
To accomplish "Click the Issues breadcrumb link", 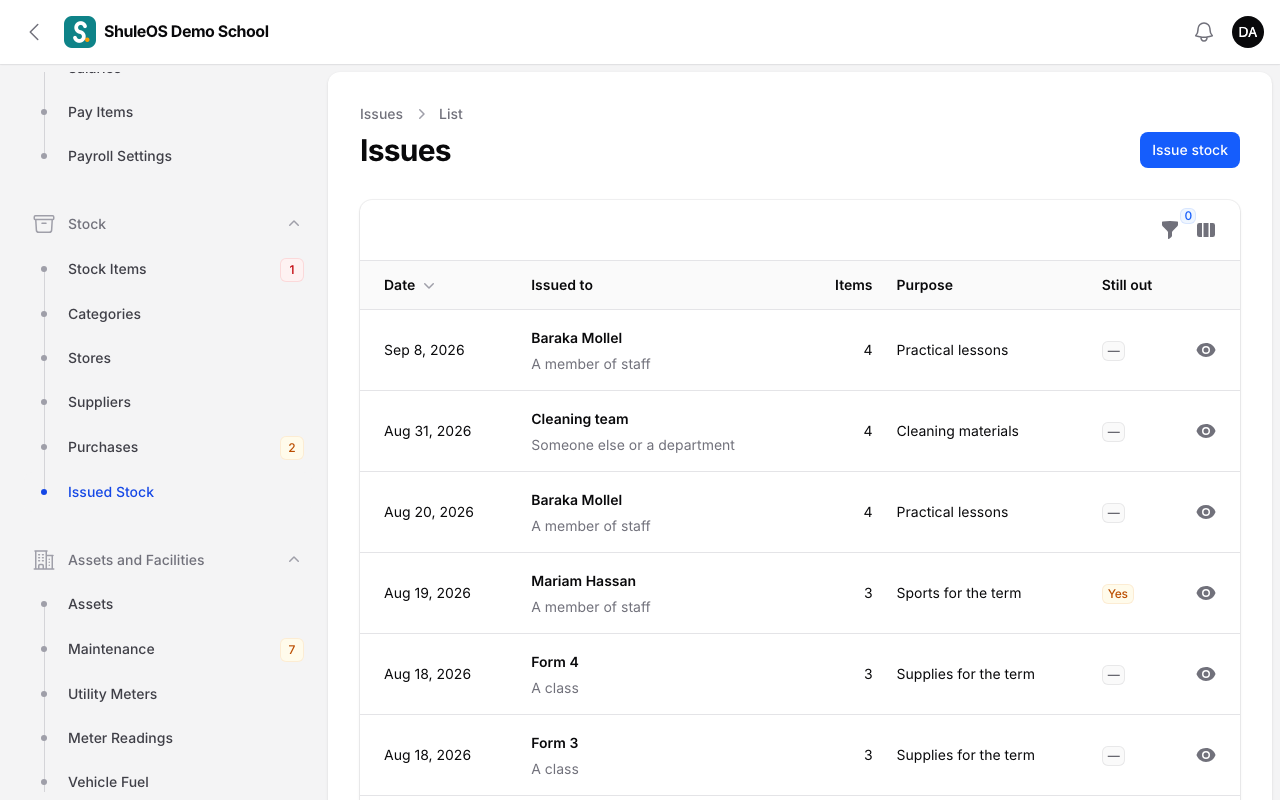I will (381, 114).
